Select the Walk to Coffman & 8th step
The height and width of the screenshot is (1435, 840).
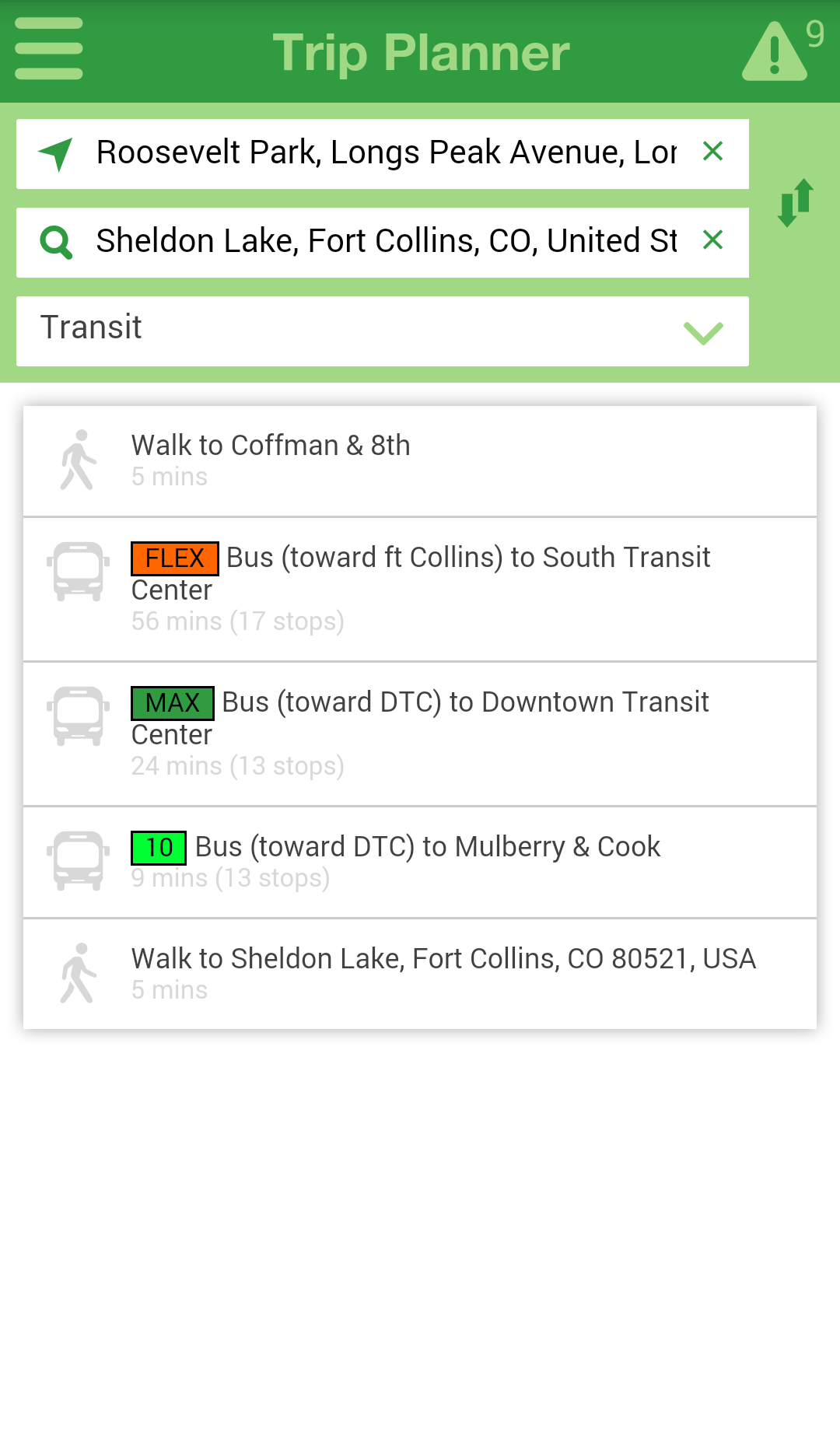coord(420,461)
